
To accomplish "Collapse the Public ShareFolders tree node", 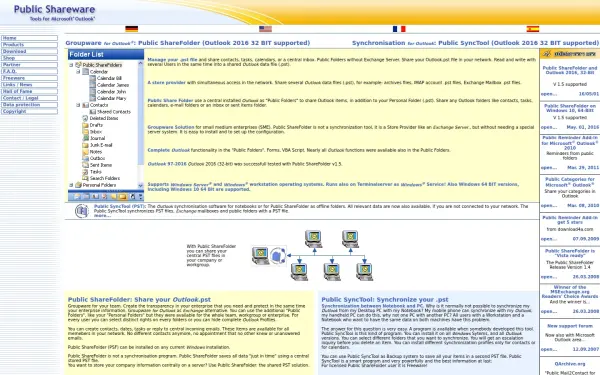I will 71,65.
